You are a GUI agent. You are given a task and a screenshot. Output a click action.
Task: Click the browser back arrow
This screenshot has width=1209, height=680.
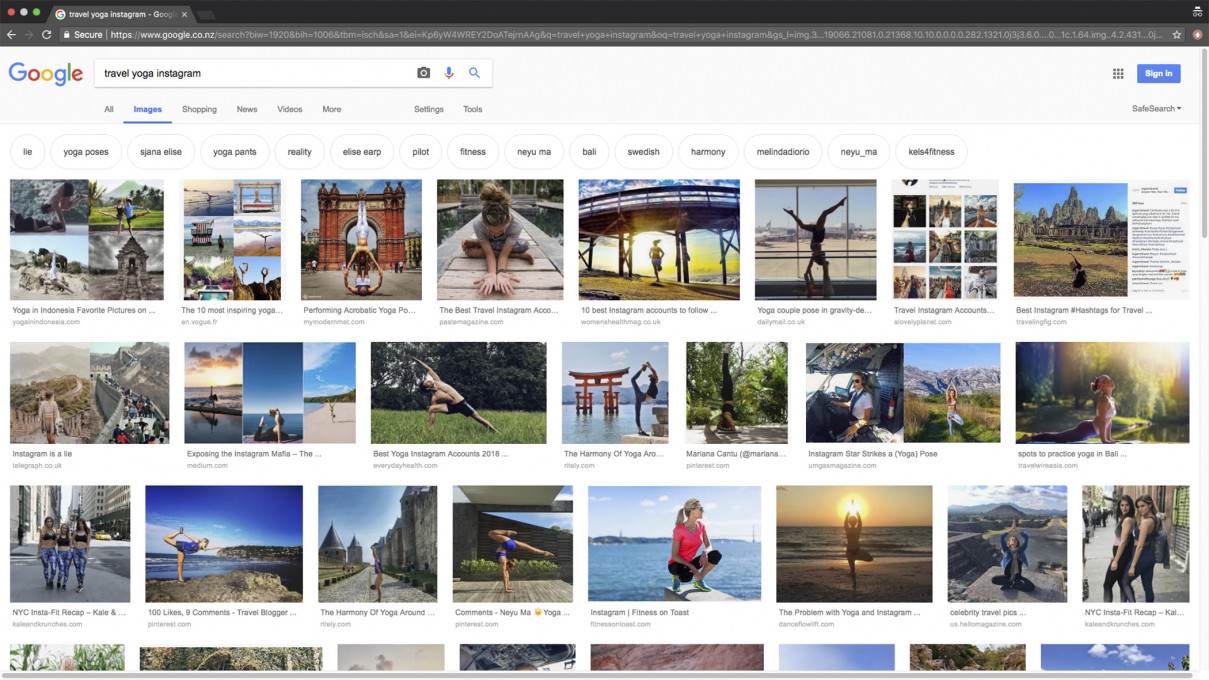tap(11, 34)
